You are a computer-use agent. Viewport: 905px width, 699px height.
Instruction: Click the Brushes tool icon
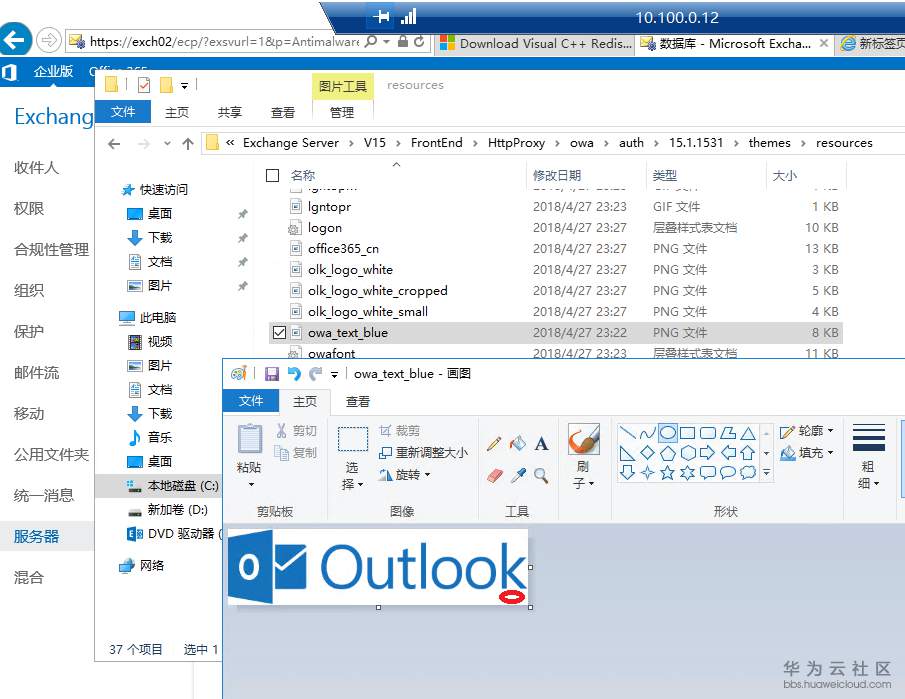tap(584, 440)
